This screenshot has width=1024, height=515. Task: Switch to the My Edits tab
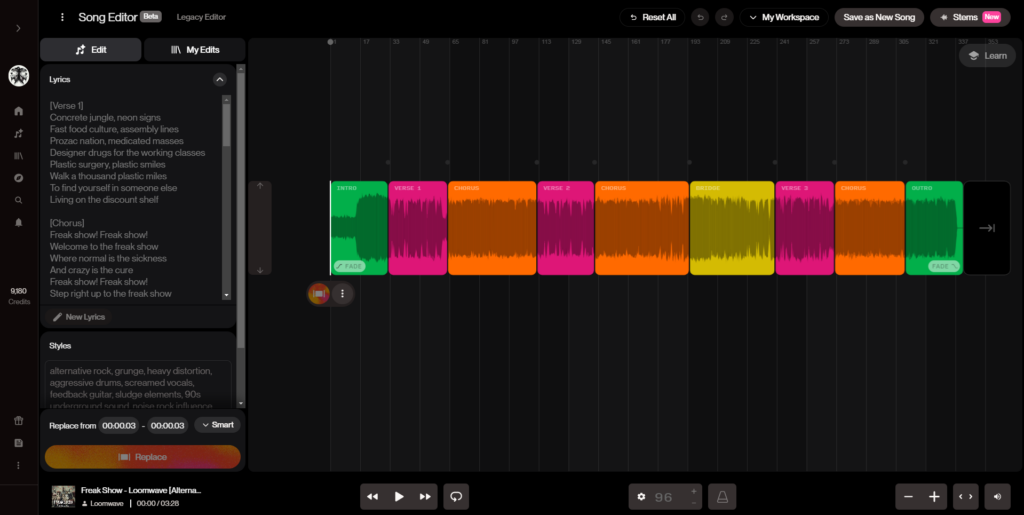click(x=195, y=50)
